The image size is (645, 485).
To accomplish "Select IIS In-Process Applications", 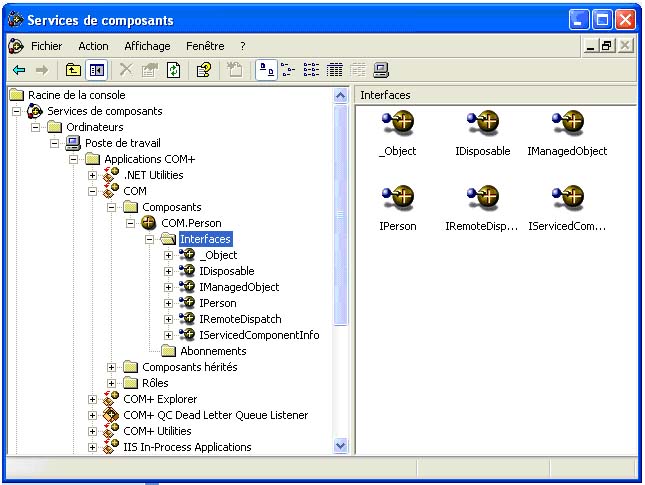I will [x=187, y=448].
